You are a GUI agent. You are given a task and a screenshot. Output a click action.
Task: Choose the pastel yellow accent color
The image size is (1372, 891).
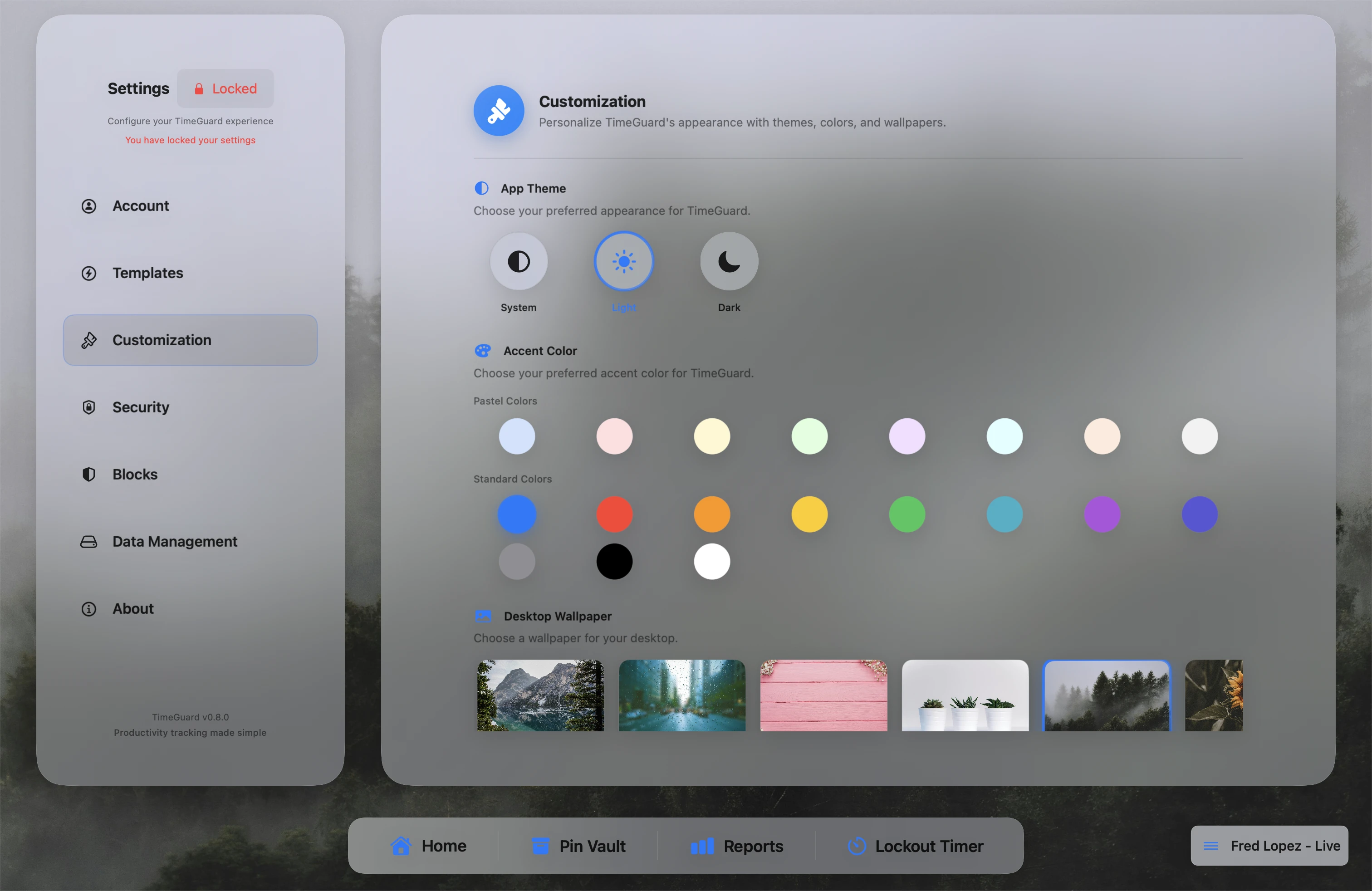click(712, 436)
